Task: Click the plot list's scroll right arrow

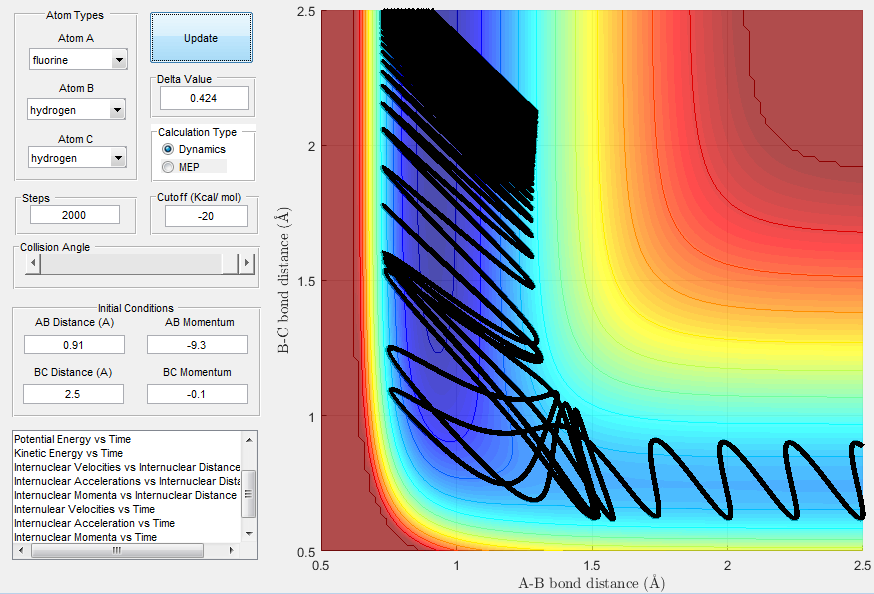Action: pos(232,551)
